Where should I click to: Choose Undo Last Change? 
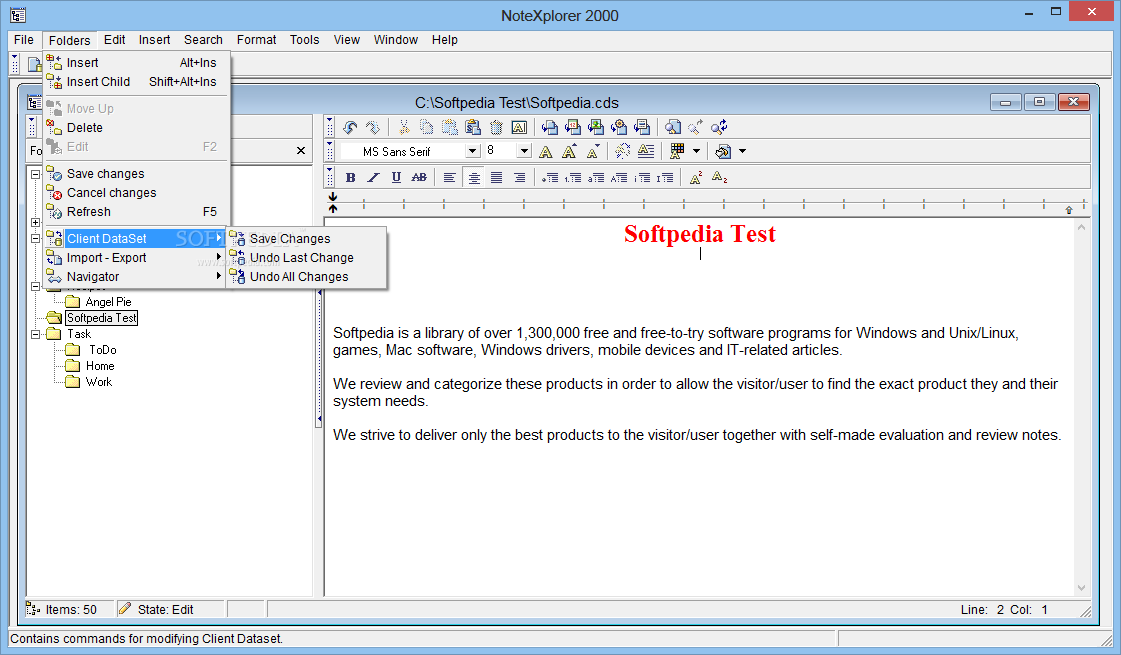307,257
